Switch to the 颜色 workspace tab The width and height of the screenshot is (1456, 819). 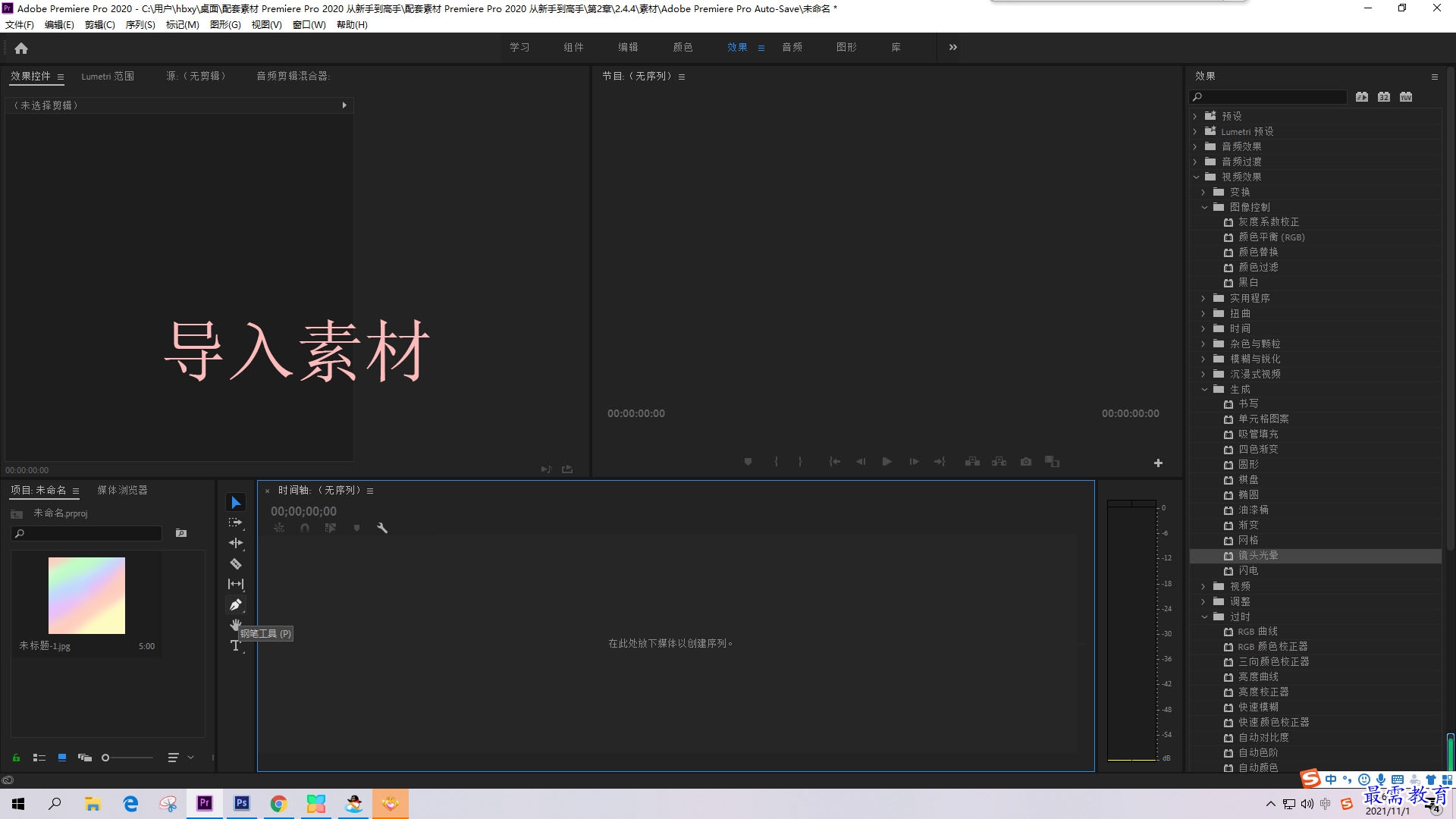point(682,47)
